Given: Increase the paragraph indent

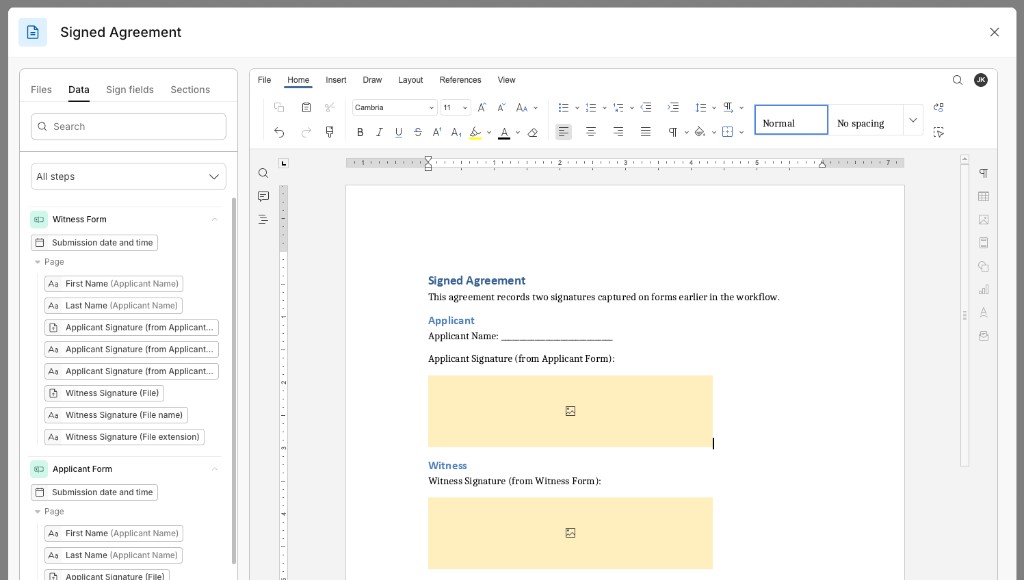Looking at the screenshot, I should point(673,107).
